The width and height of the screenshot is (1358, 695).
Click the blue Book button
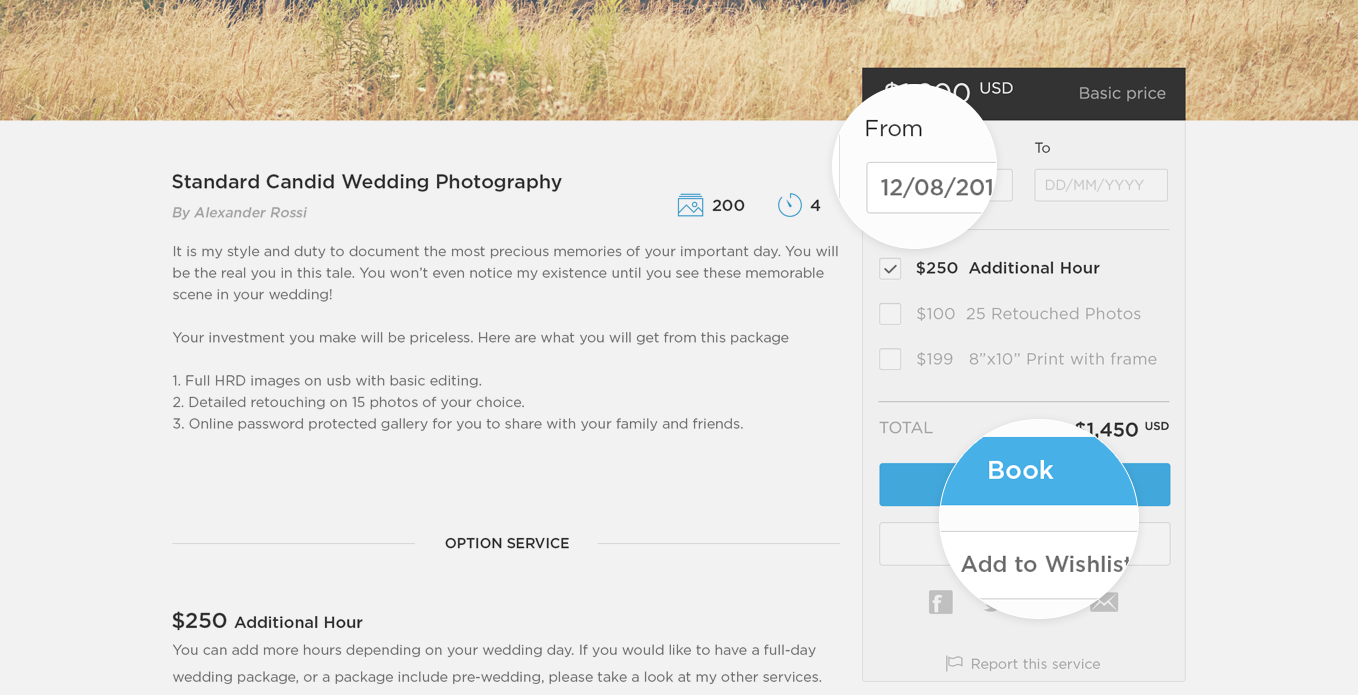(x=1024, y=484)
